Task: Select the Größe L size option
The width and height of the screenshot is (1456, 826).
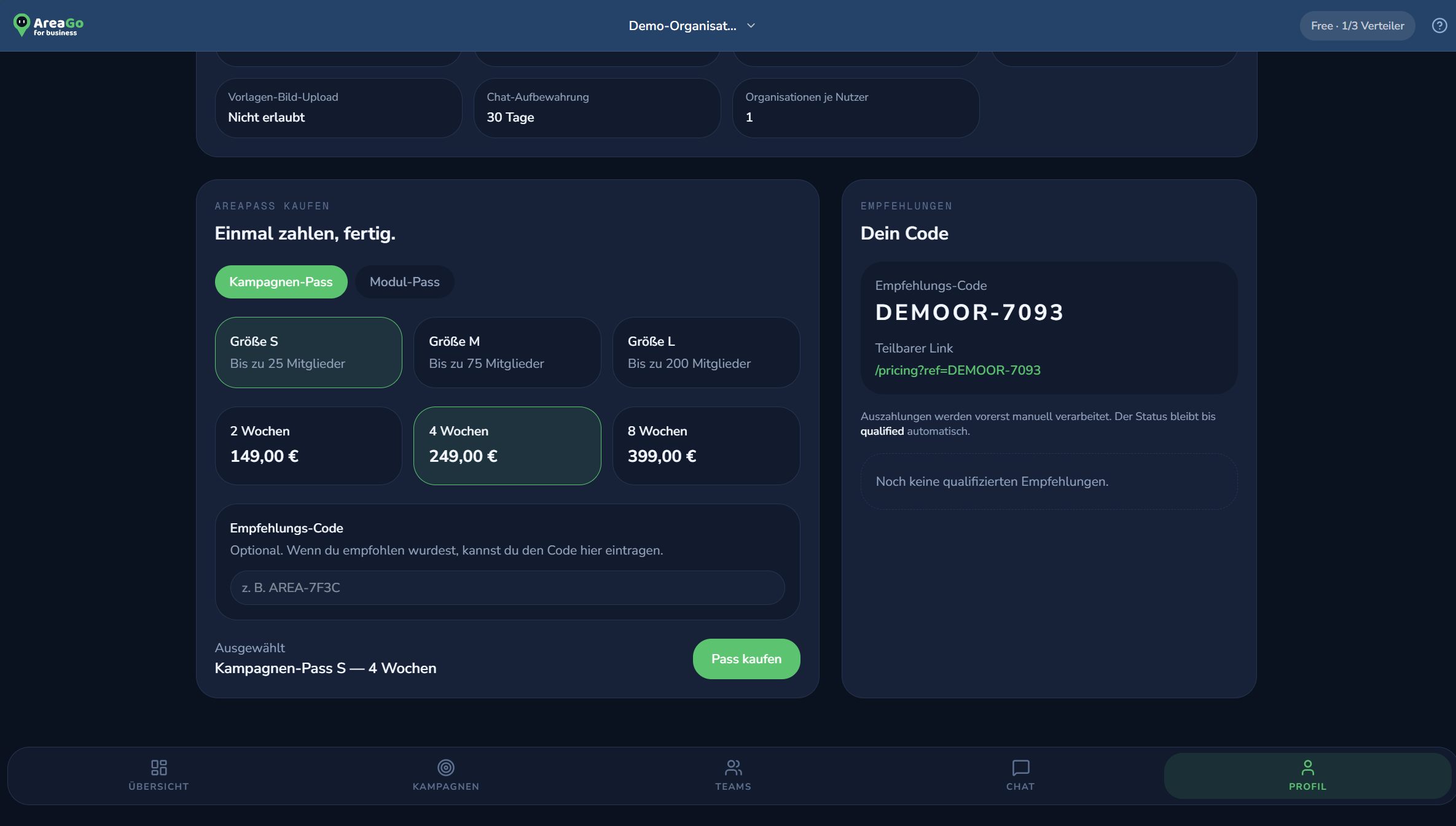Action: (x=706, y=353)
